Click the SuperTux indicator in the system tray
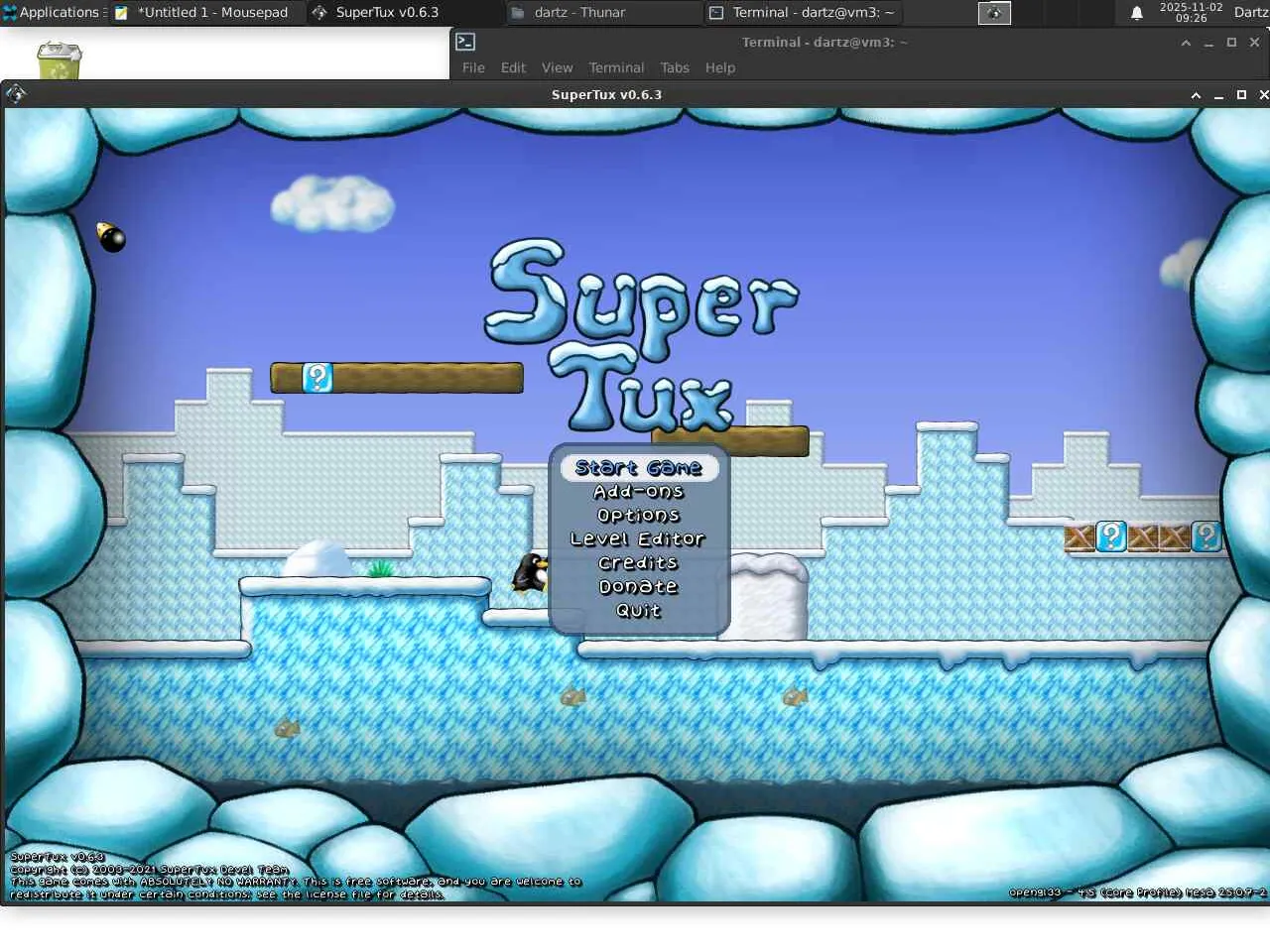The image size is (1270, 952). click(x=994, y=13)
